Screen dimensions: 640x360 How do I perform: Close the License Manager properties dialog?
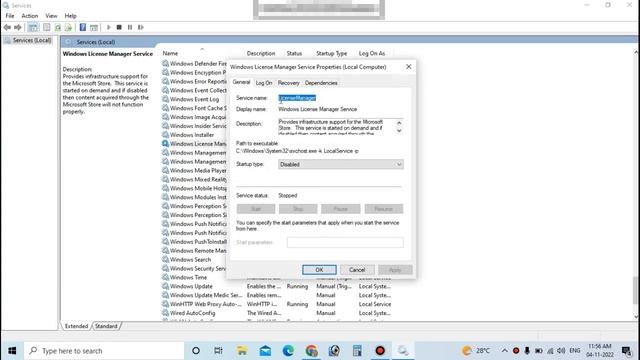click(409, 67)
